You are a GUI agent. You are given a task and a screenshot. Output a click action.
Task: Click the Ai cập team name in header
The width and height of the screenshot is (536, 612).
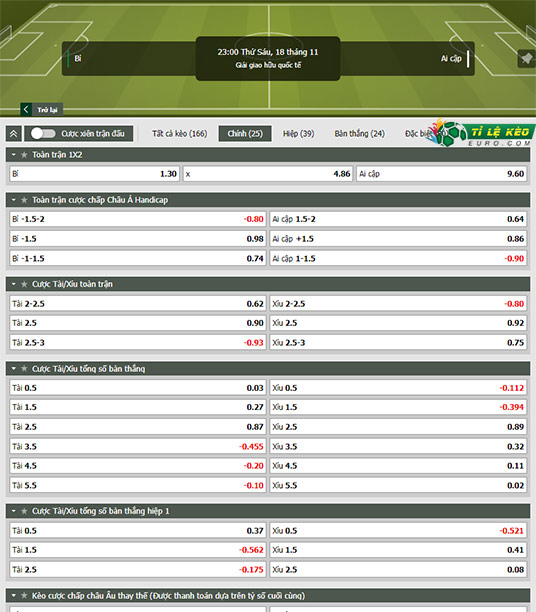[451, 59]
